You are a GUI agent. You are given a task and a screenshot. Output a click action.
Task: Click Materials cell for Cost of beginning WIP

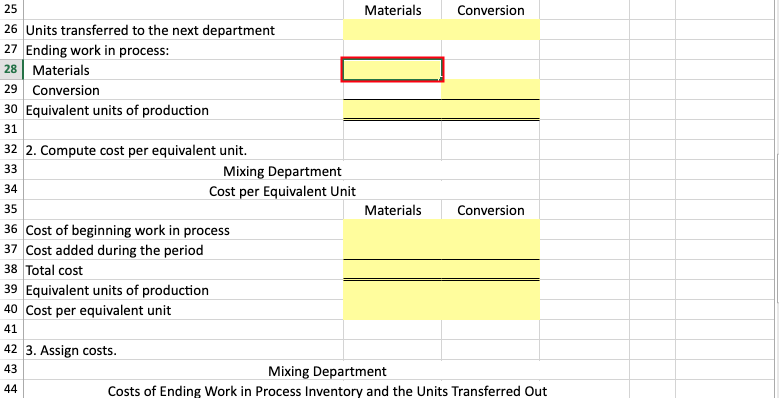(x=392, y=230)
